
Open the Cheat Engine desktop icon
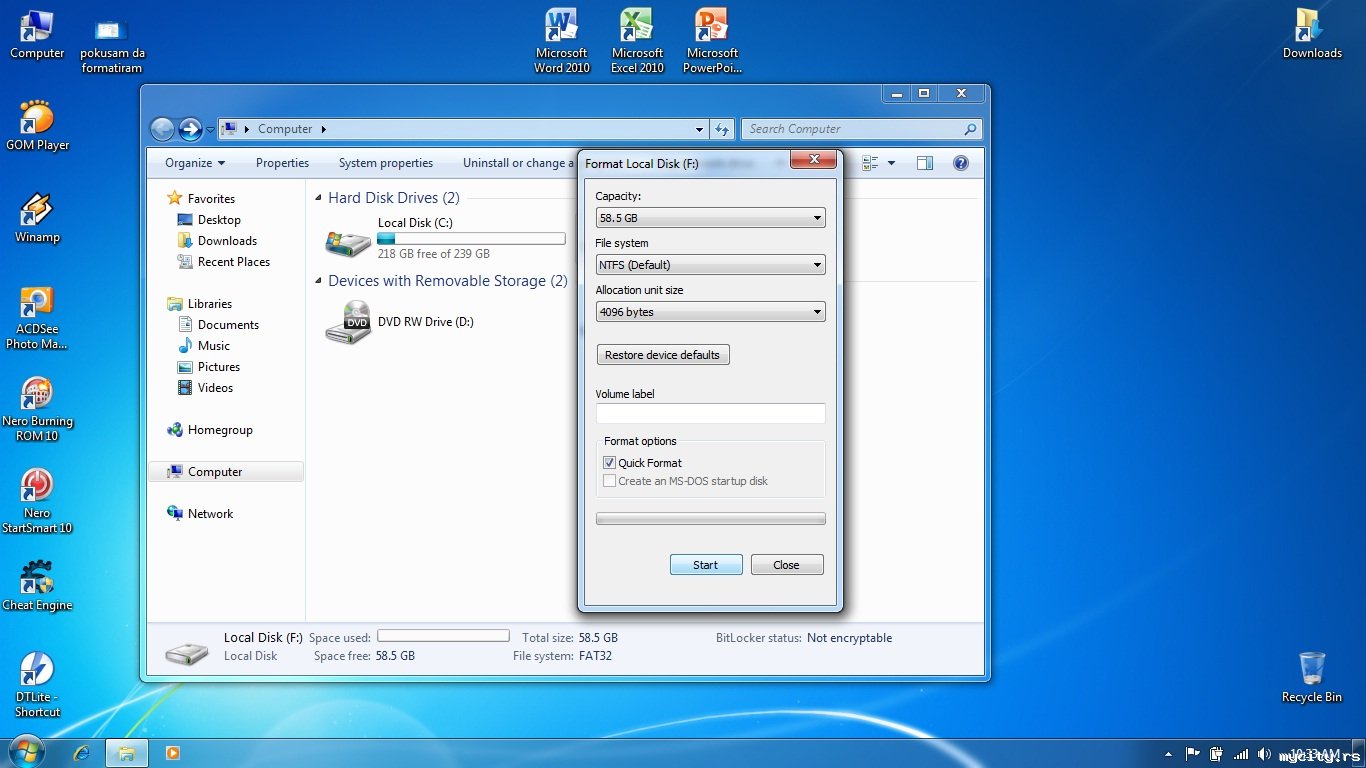(37, 578)
